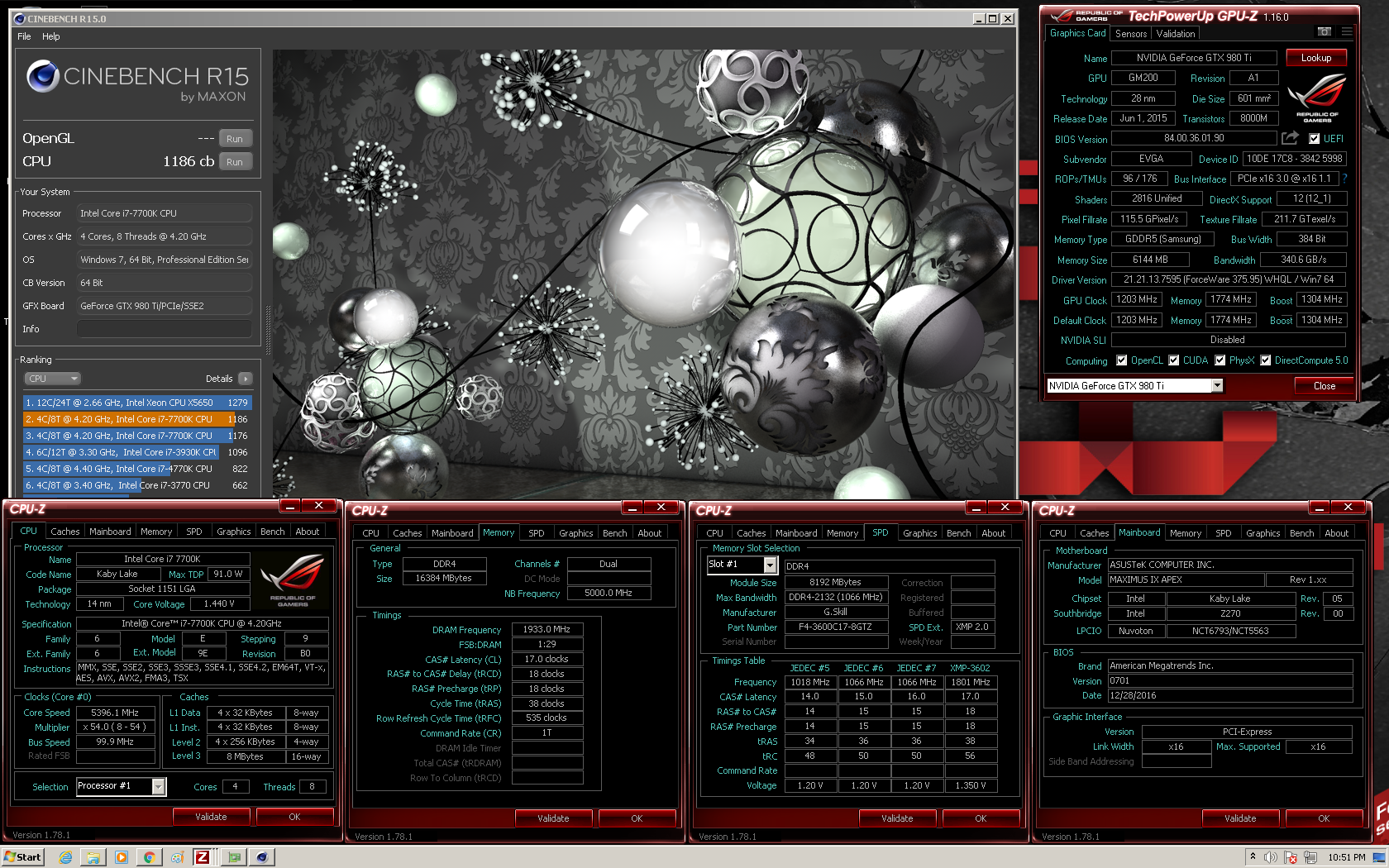Open the Cinebench File menu

[x=24, y=36]
